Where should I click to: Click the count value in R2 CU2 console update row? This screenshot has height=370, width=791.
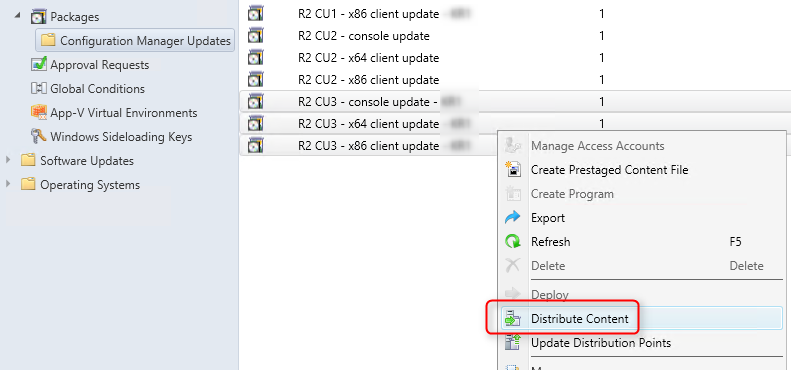pos(602,36)
